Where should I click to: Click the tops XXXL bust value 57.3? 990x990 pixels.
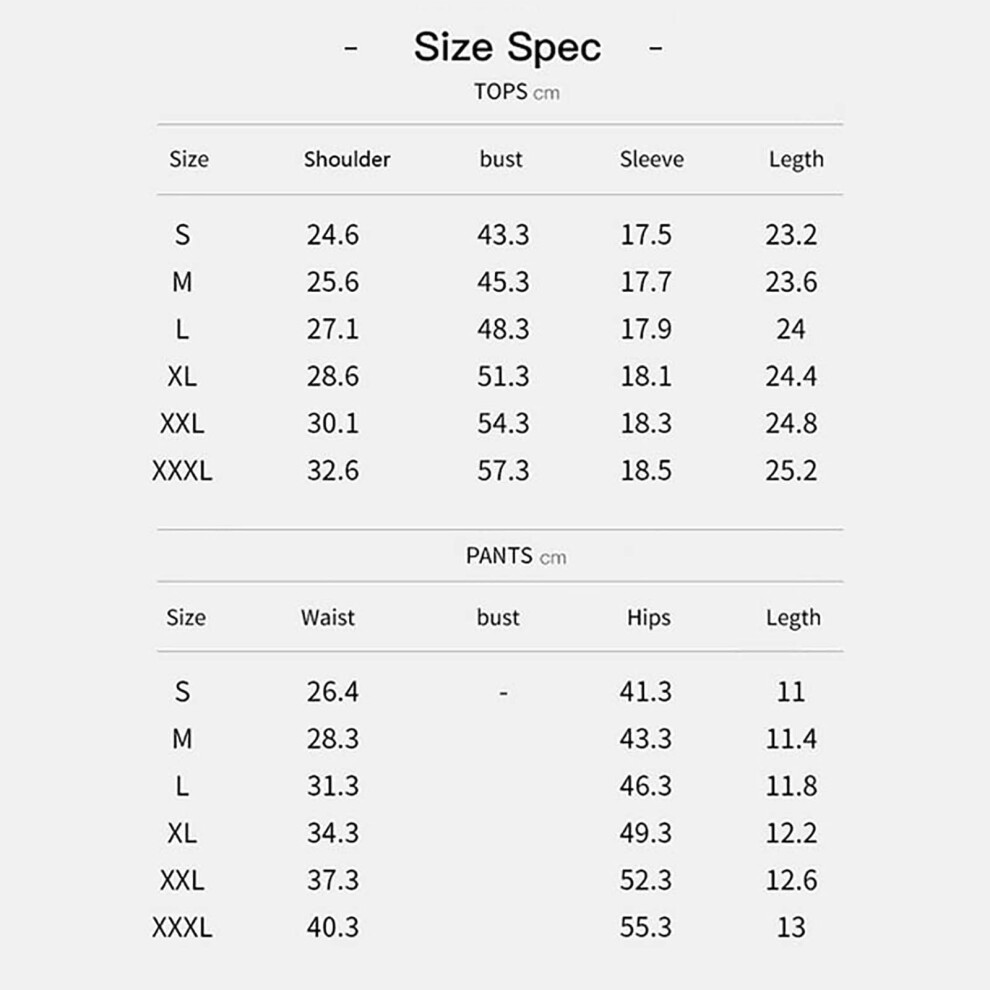[x=503, y=470]
